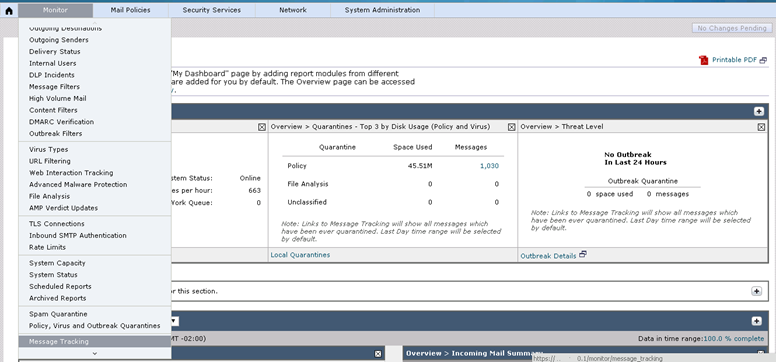The image size is (776, 362).
Task: Open the Network menu
Action: pyautogui.click(x=293, y=10)
